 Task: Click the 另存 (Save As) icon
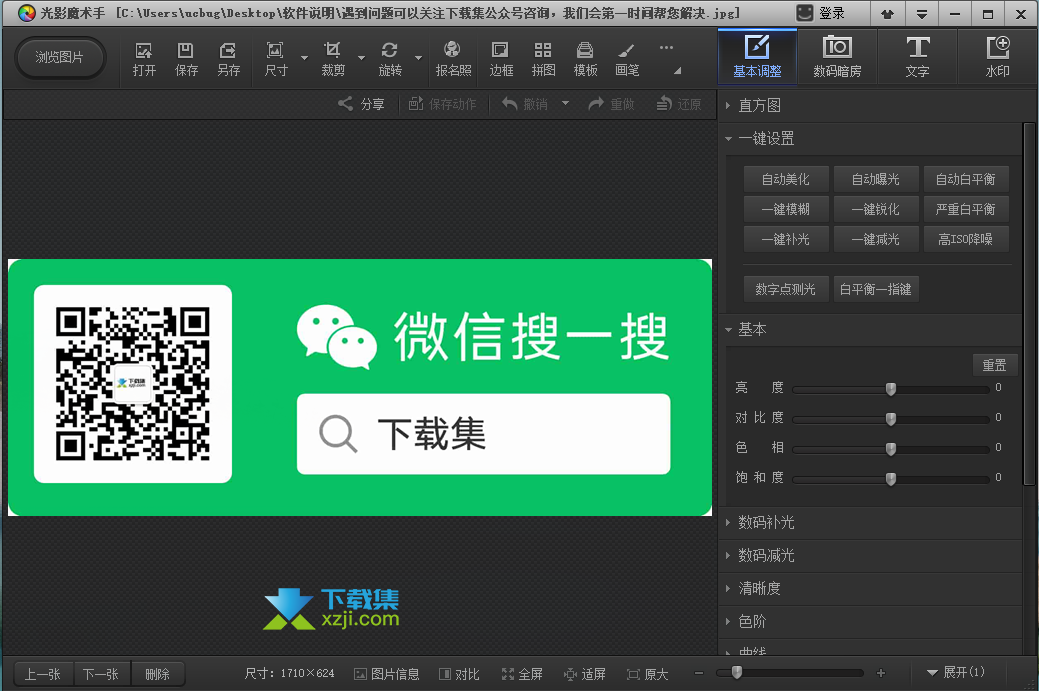coord(228,60)
